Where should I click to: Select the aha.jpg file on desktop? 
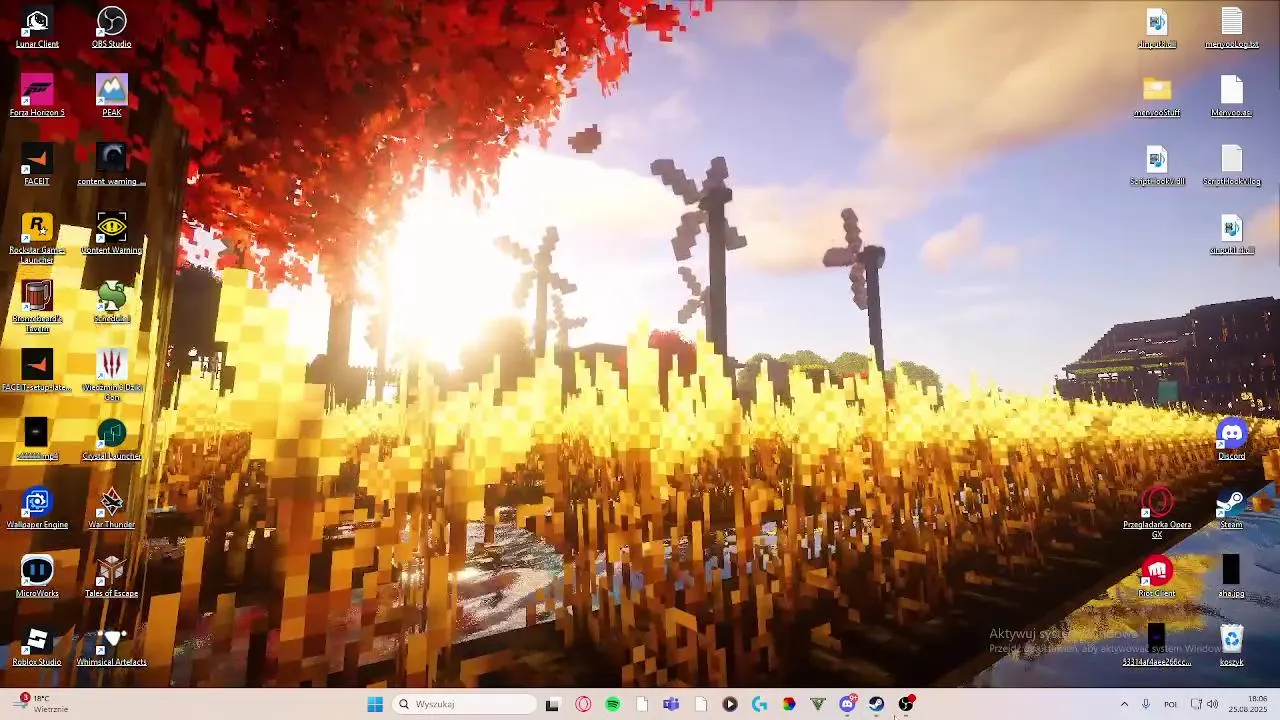pyautogui.click(x=1231, y=577)
